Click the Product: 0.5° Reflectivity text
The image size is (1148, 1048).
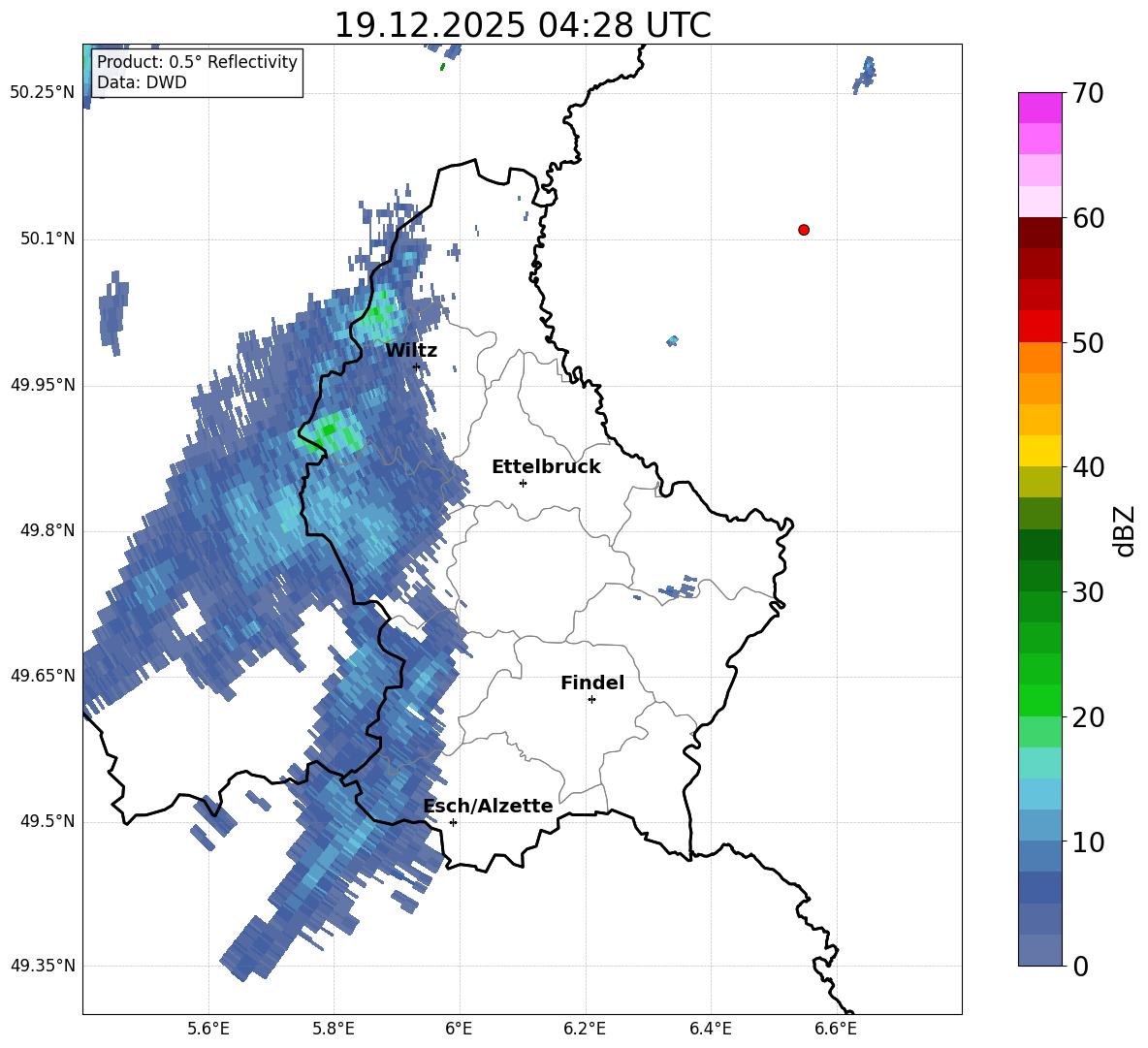[197, 62]
